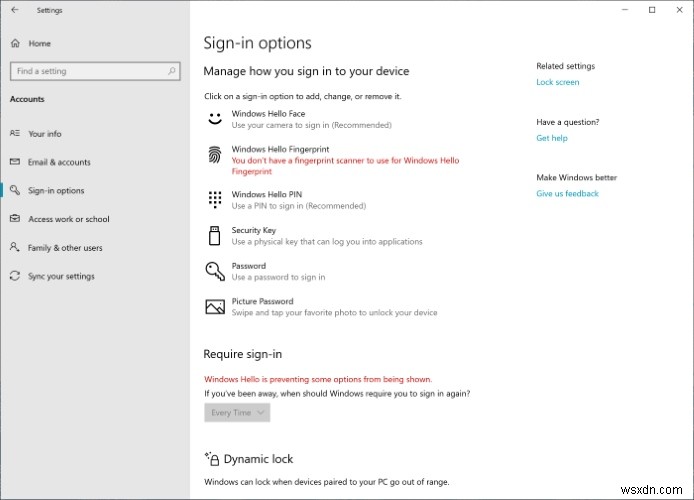This screenshot has width=694, height=500.
Task: Click the Security Key USB icon
Action: coord(215,235)
